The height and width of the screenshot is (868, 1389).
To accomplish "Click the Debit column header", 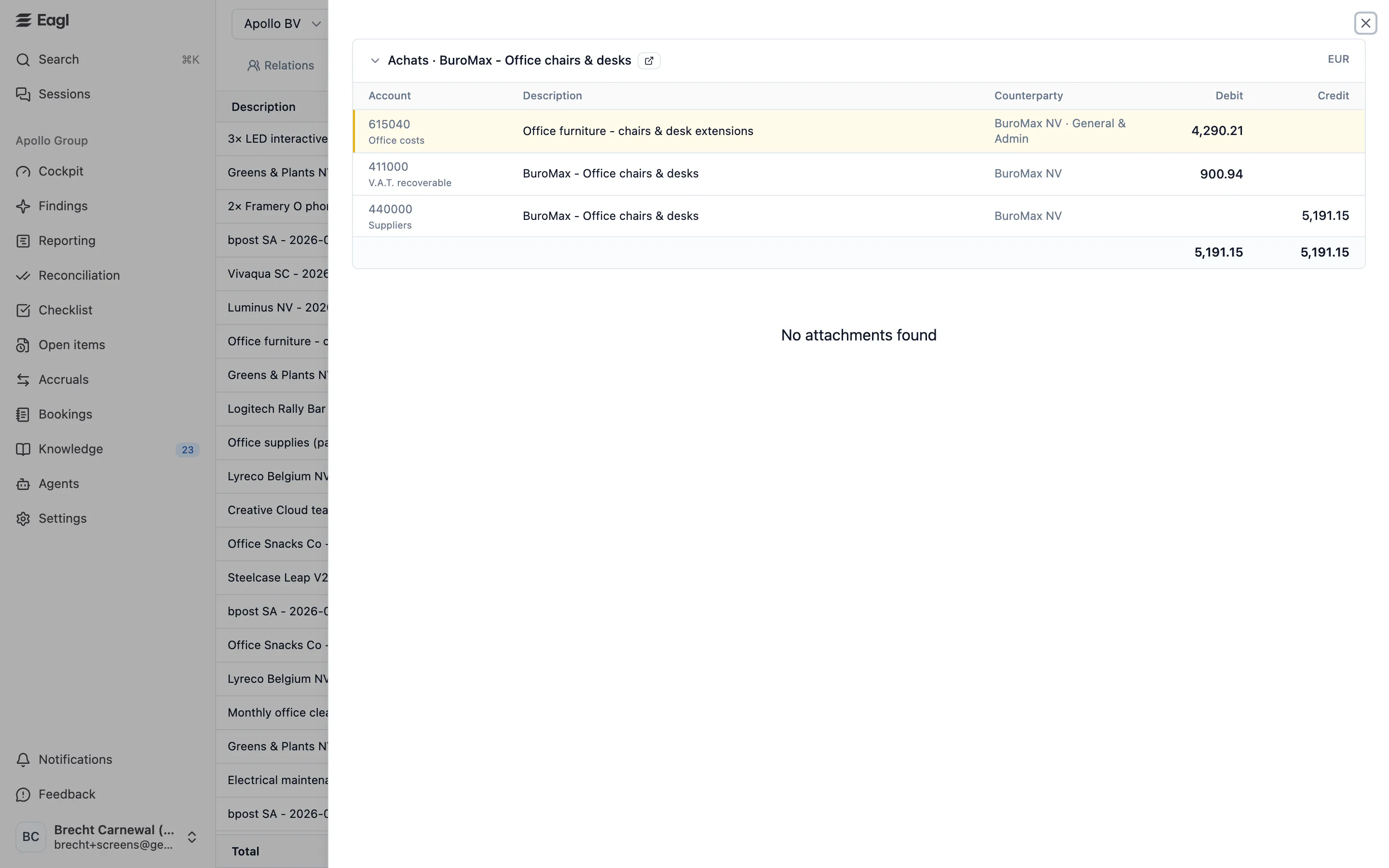I will [x=1229, y=96].
